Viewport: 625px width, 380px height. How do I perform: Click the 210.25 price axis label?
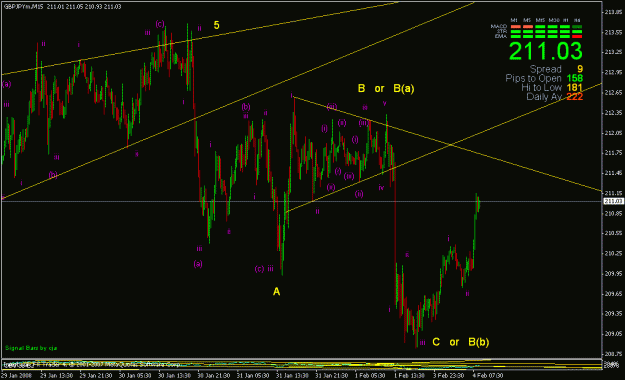(x=614, y=253)
